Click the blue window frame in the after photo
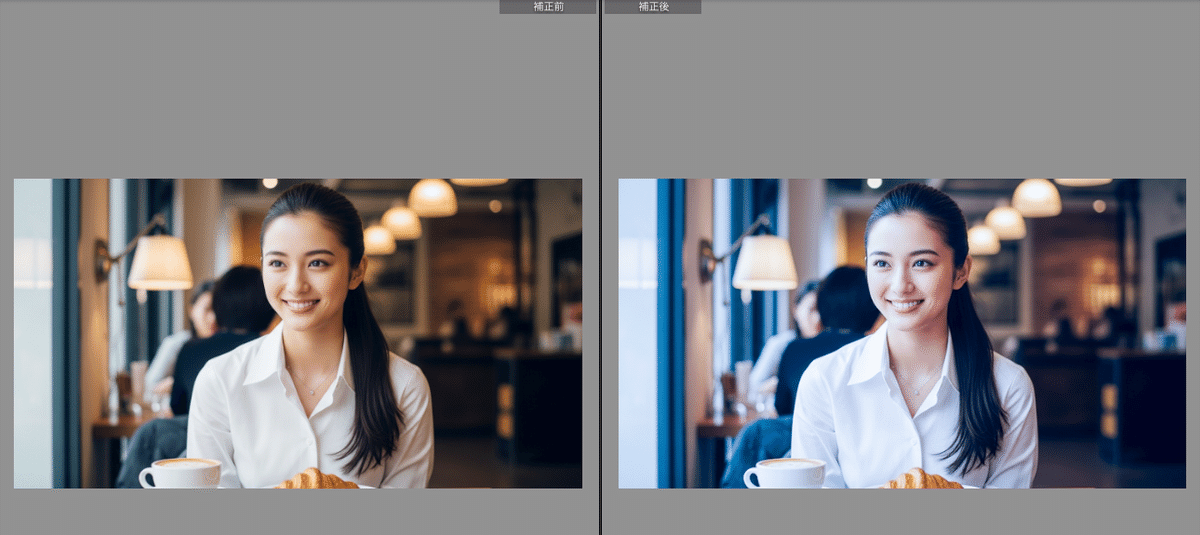The height and width of the screenshot is (535, 1200). click(x=670, y=330)
